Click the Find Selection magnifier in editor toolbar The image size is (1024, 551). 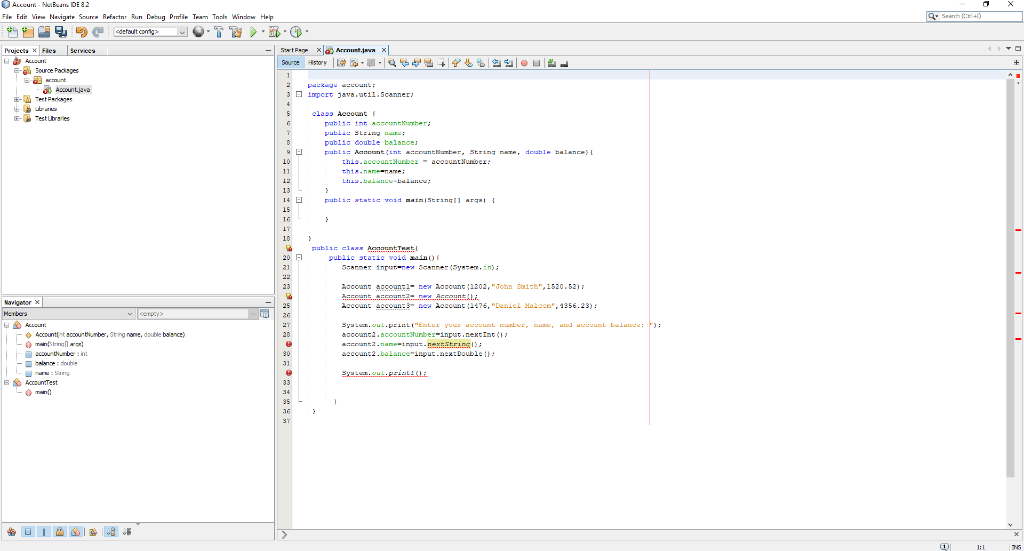coord(392,62)
